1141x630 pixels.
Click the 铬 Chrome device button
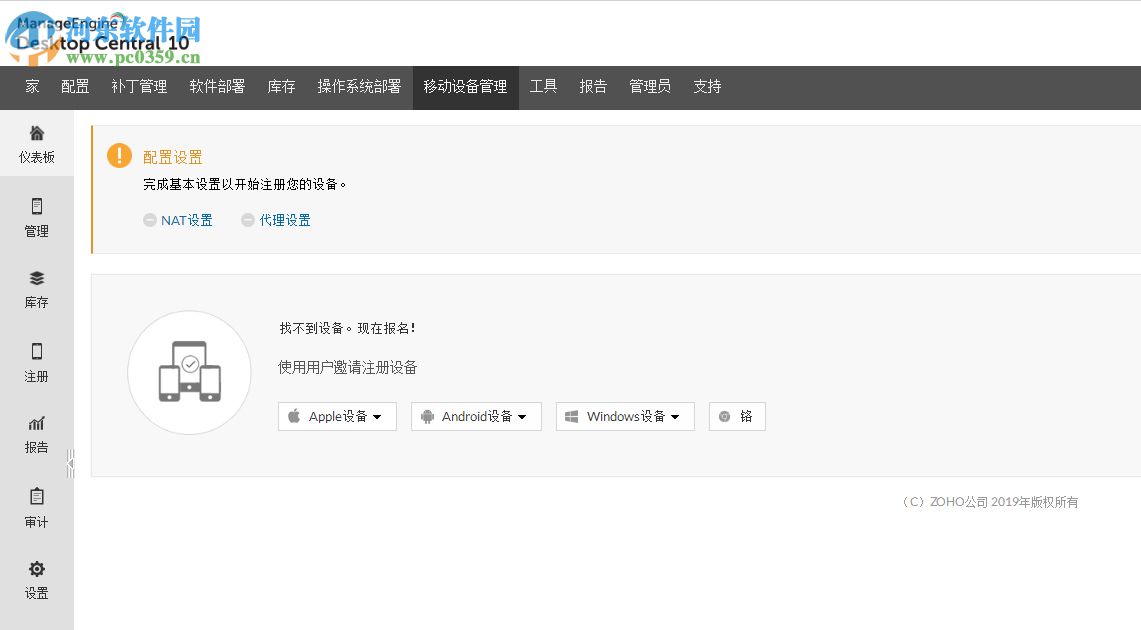737,416
